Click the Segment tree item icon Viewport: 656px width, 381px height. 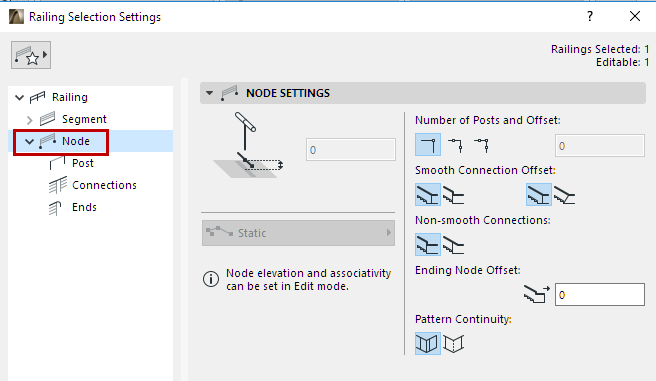[x=47, y=119]
